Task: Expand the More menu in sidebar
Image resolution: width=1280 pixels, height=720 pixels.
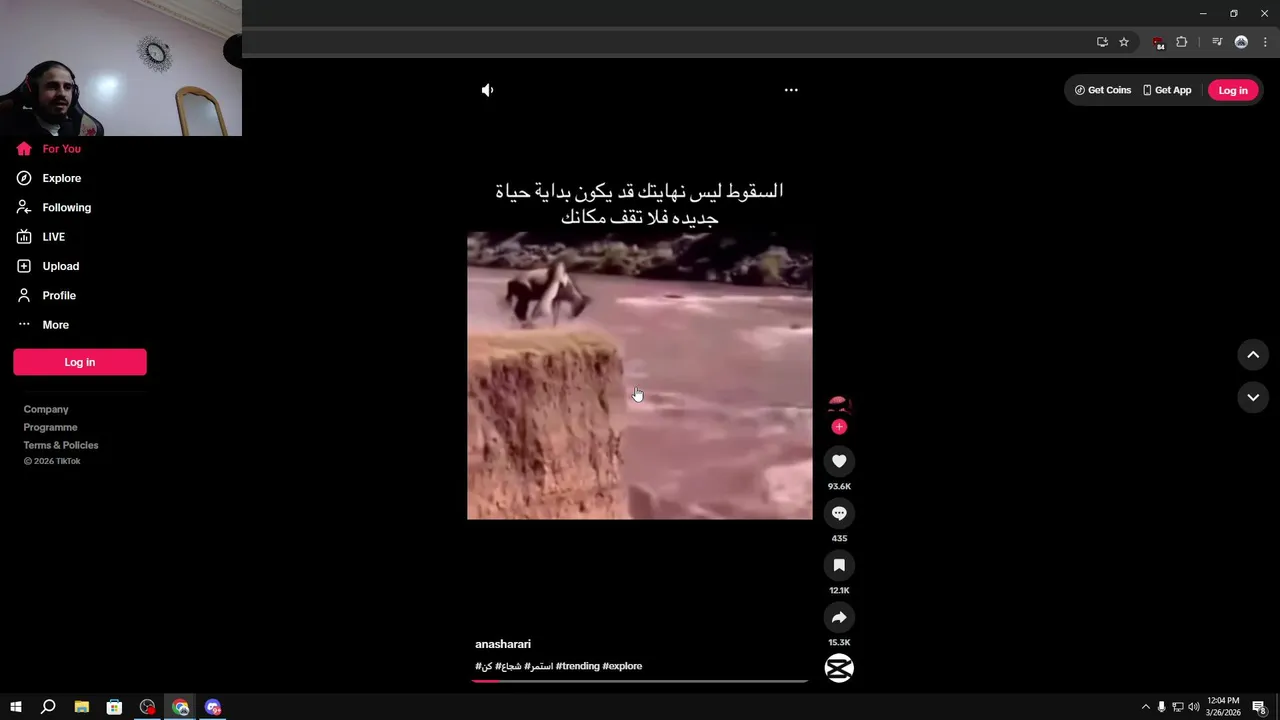Action: tap(55, 325)
